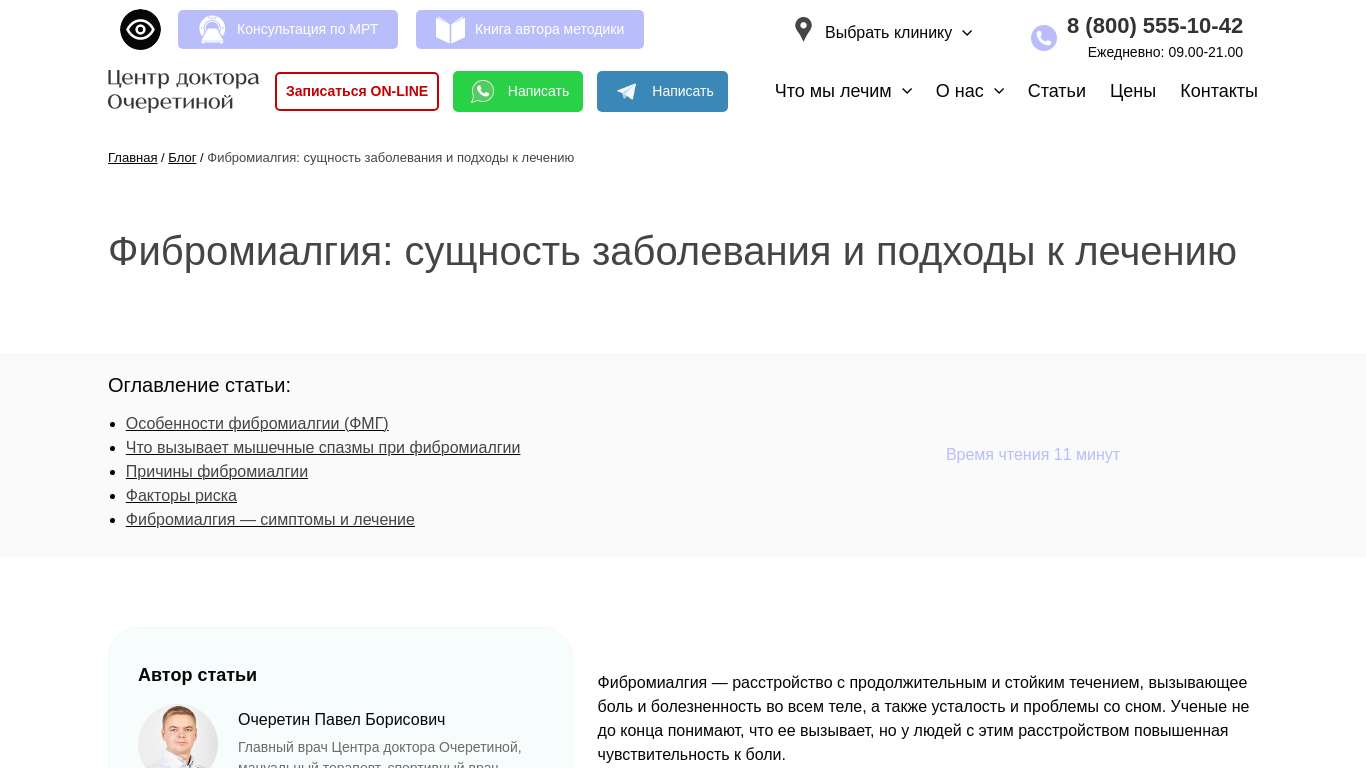Click the MRT consultation scanner icon
The width and height of the screenshot is (1366, 768).
(x=212, y=30)
